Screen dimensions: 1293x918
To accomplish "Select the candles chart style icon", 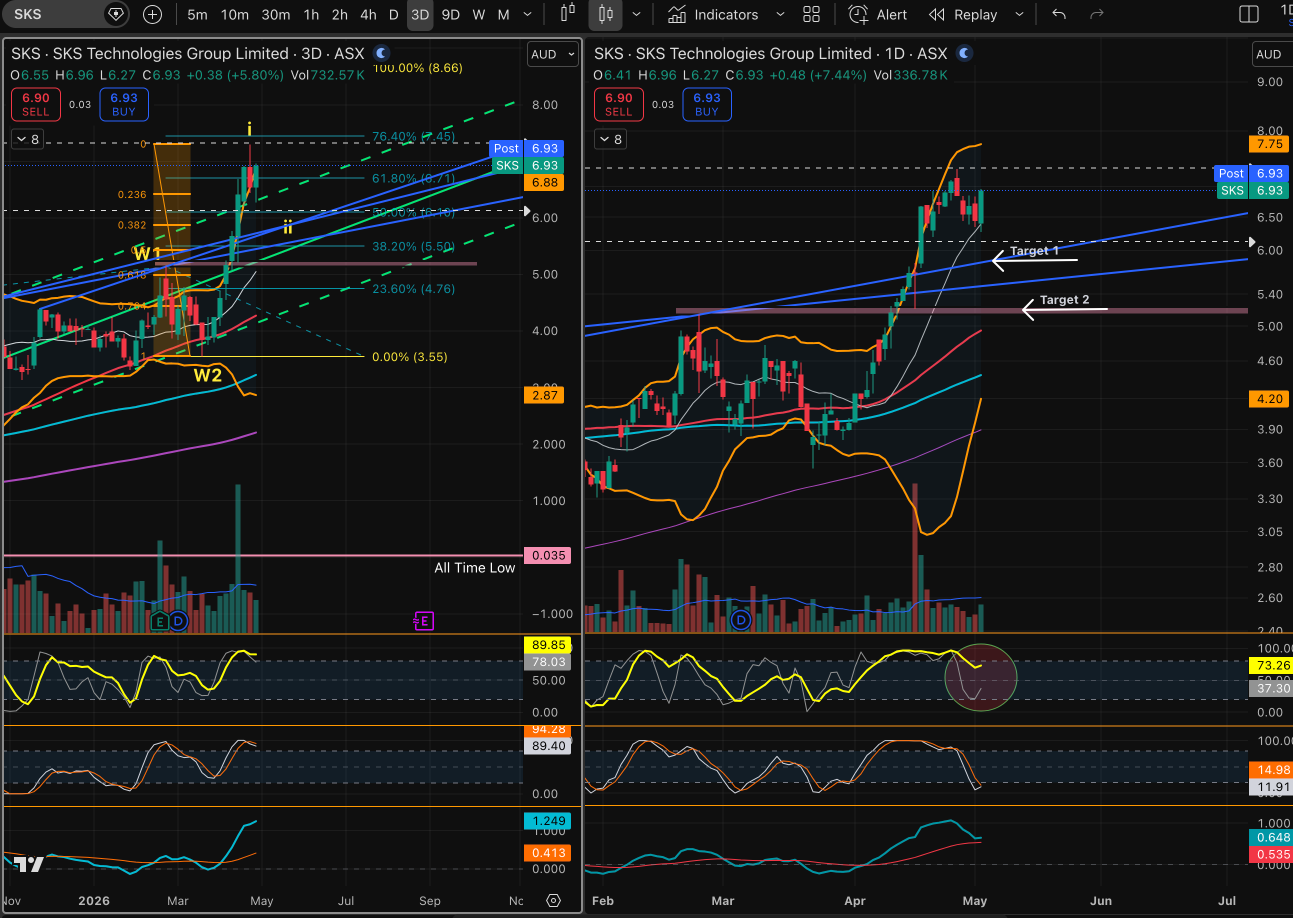I will click(x=604, y=14).
